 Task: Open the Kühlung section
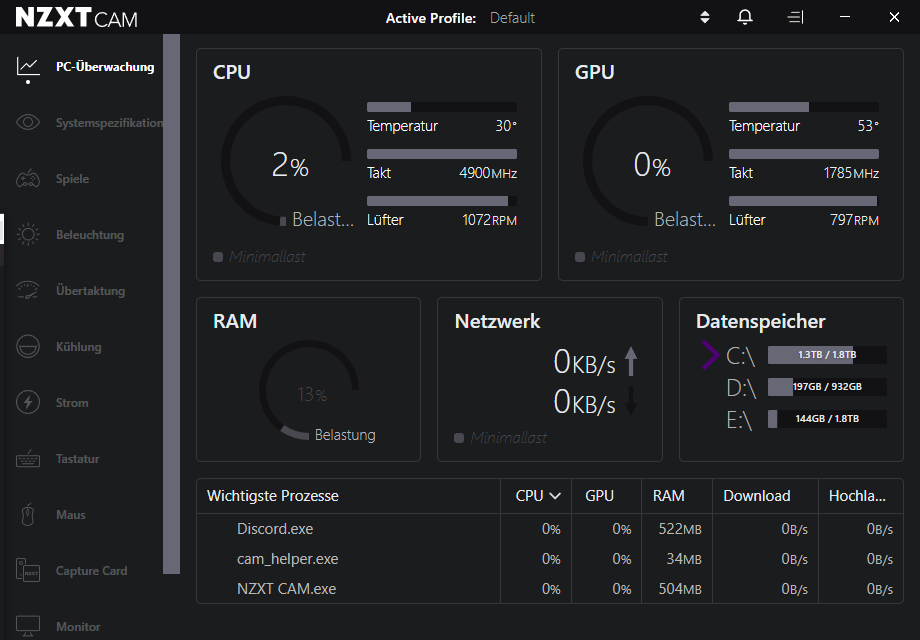79,347
